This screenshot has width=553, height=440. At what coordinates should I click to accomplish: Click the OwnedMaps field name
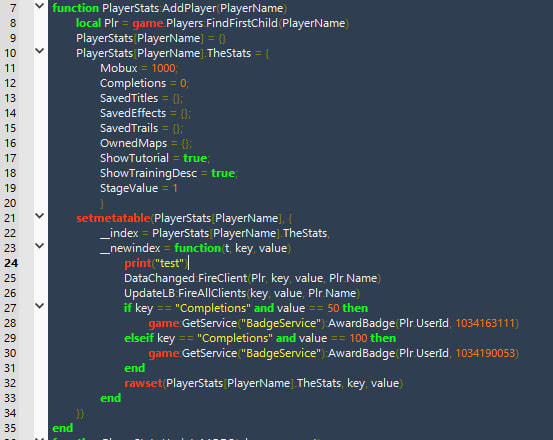coord(134,143)
